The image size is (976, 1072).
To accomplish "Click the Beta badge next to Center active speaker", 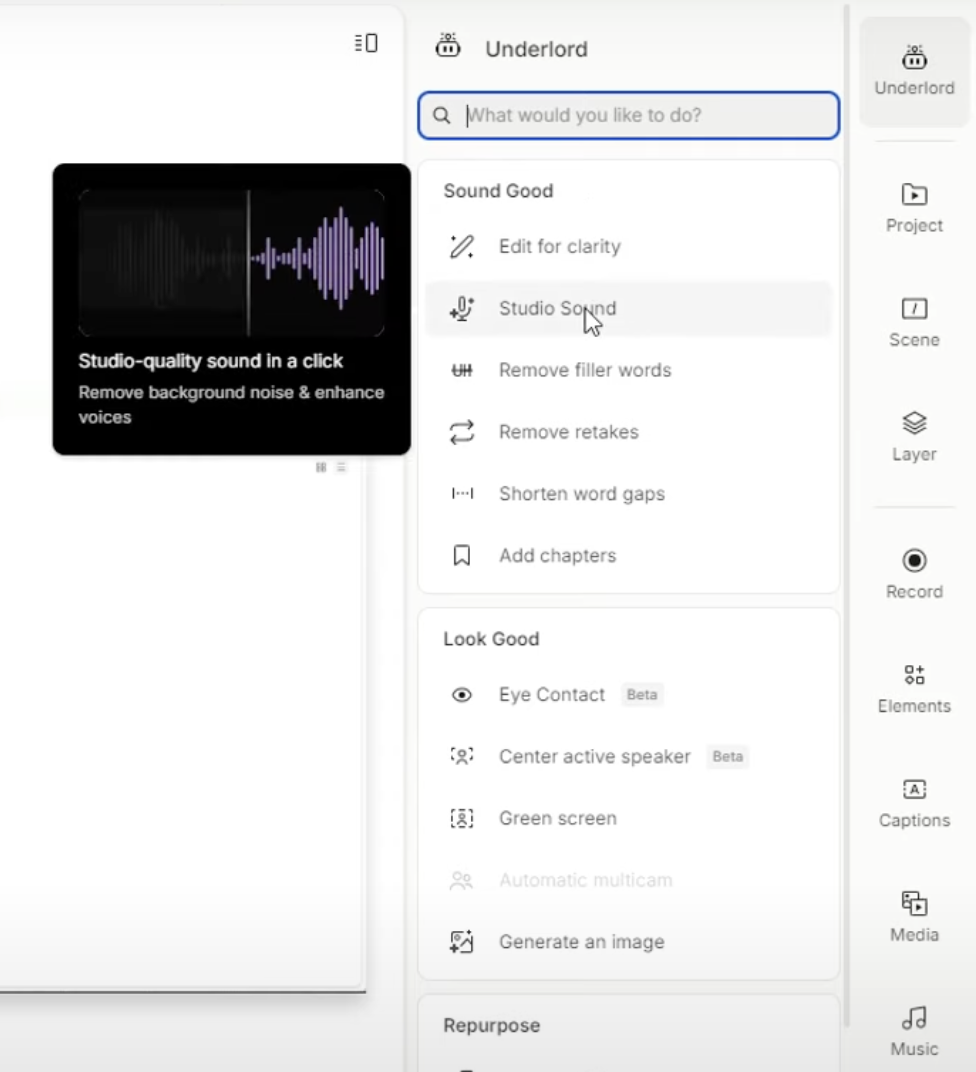I will tap(727, 756).
